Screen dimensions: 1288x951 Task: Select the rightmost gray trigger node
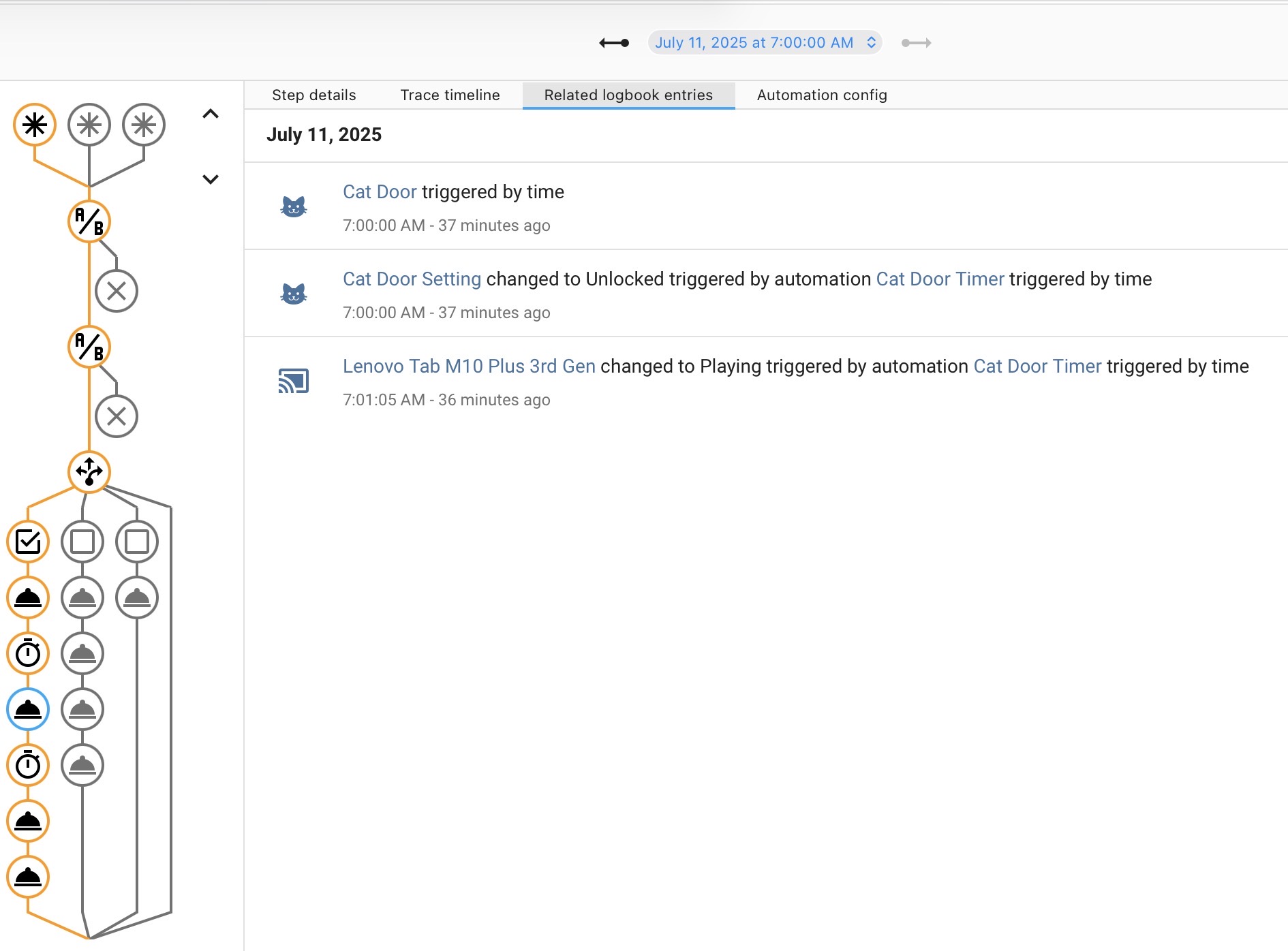click(x=144, y=125)
